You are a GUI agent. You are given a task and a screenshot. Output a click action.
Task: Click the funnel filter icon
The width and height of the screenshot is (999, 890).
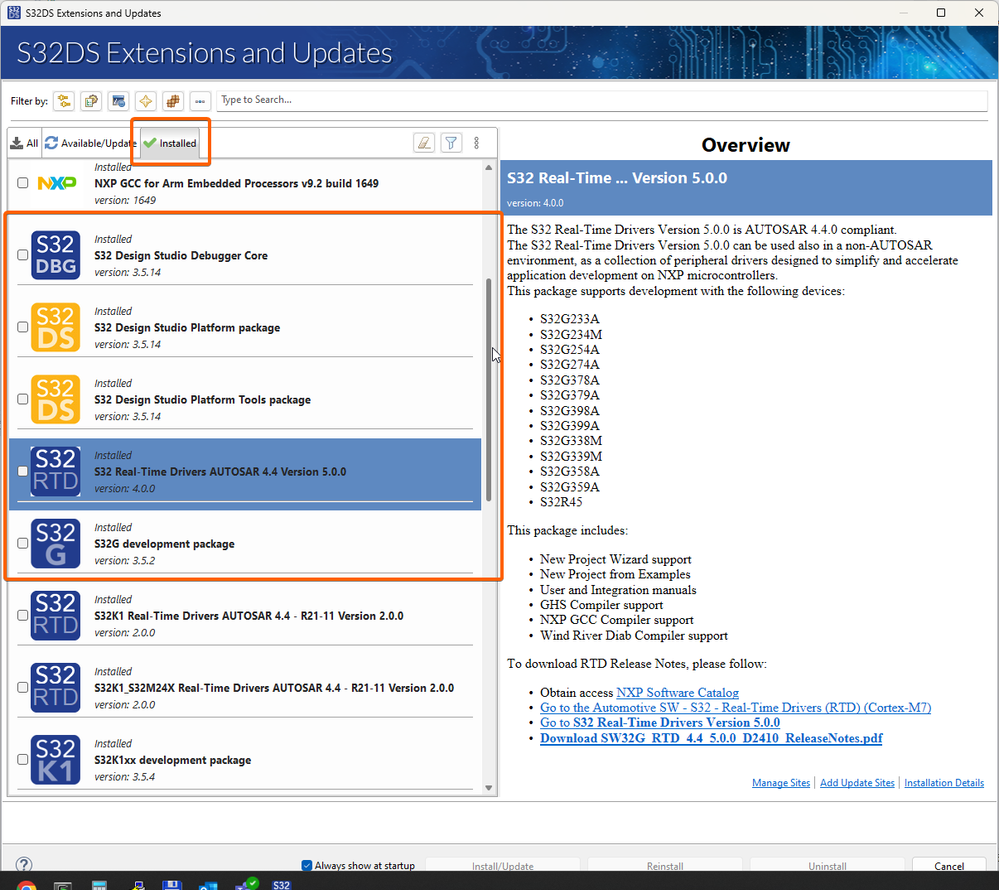point(451,143)
